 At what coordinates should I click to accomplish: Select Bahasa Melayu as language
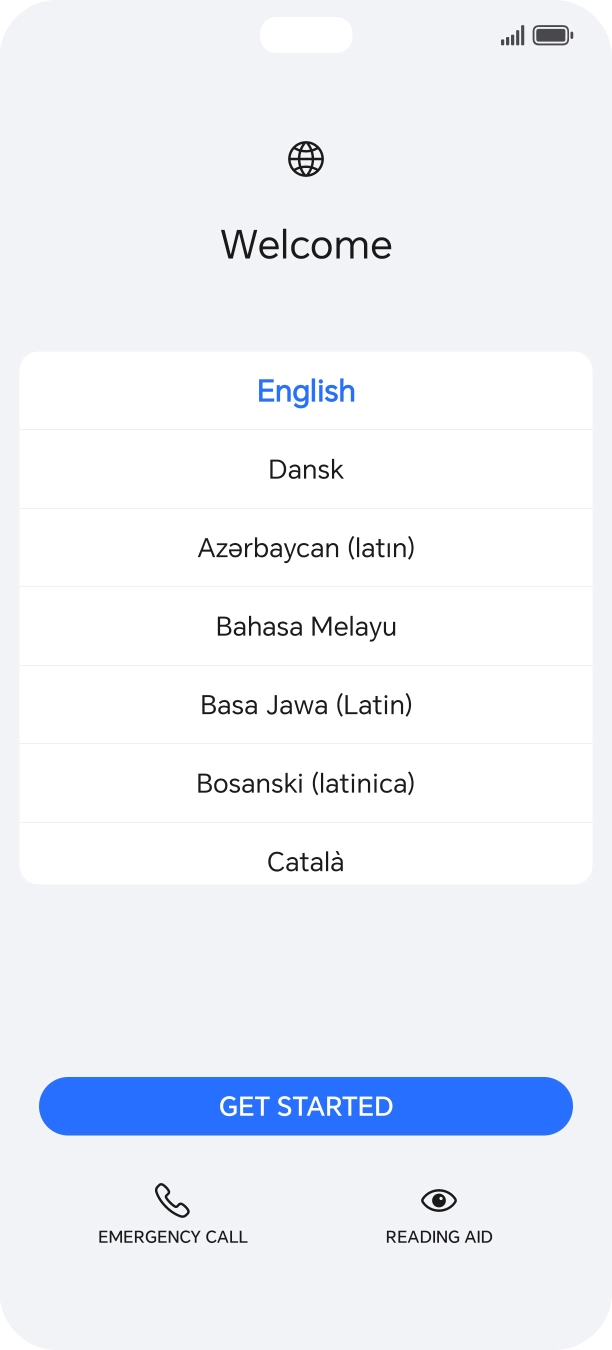pyautogui.click(x=306, y=626)
